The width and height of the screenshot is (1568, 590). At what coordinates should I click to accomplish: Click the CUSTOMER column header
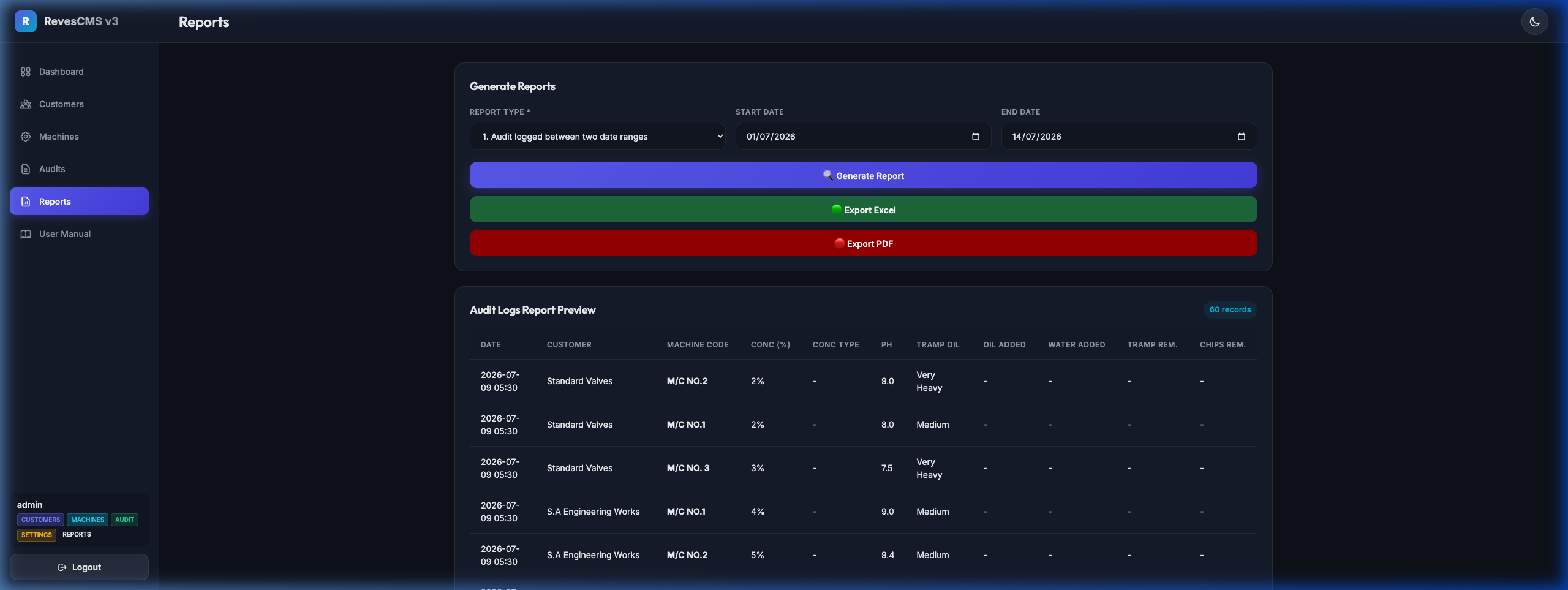[x=569, y=345]
